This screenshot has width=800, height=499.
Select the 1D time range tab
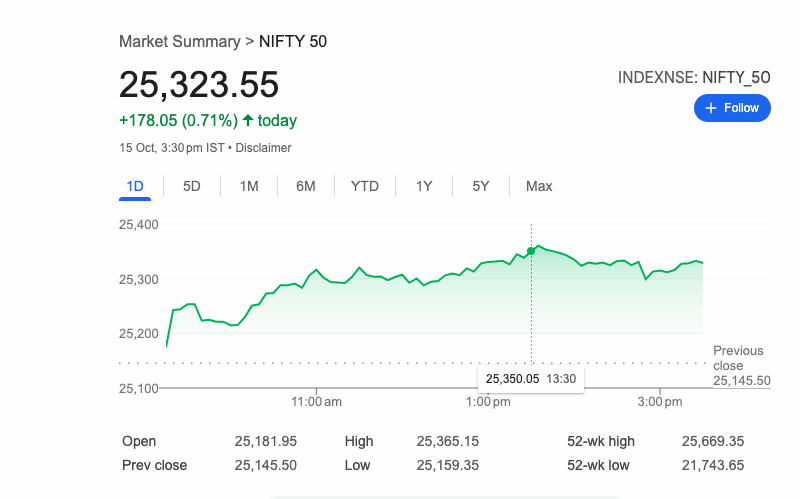pos(136,186)
